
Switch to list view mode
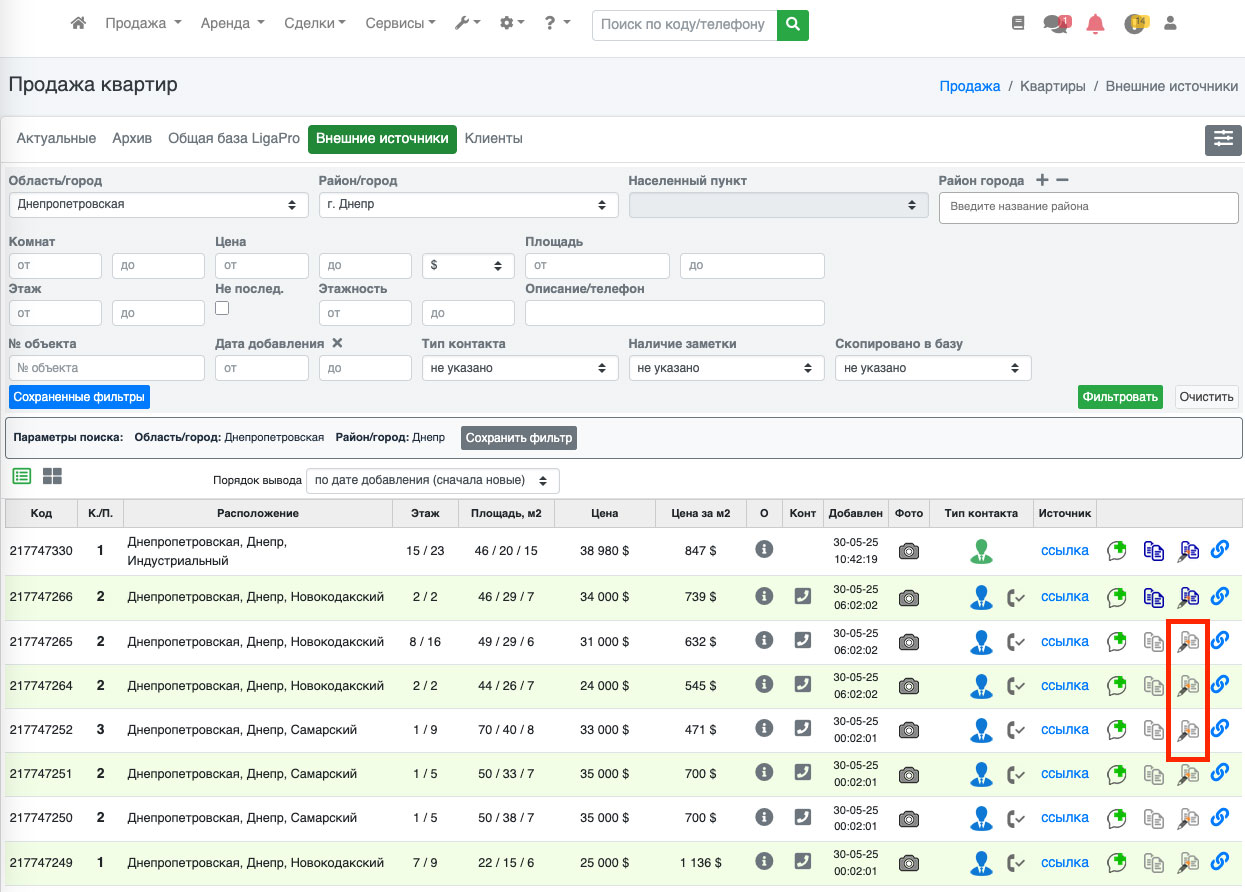pos(21,476)
